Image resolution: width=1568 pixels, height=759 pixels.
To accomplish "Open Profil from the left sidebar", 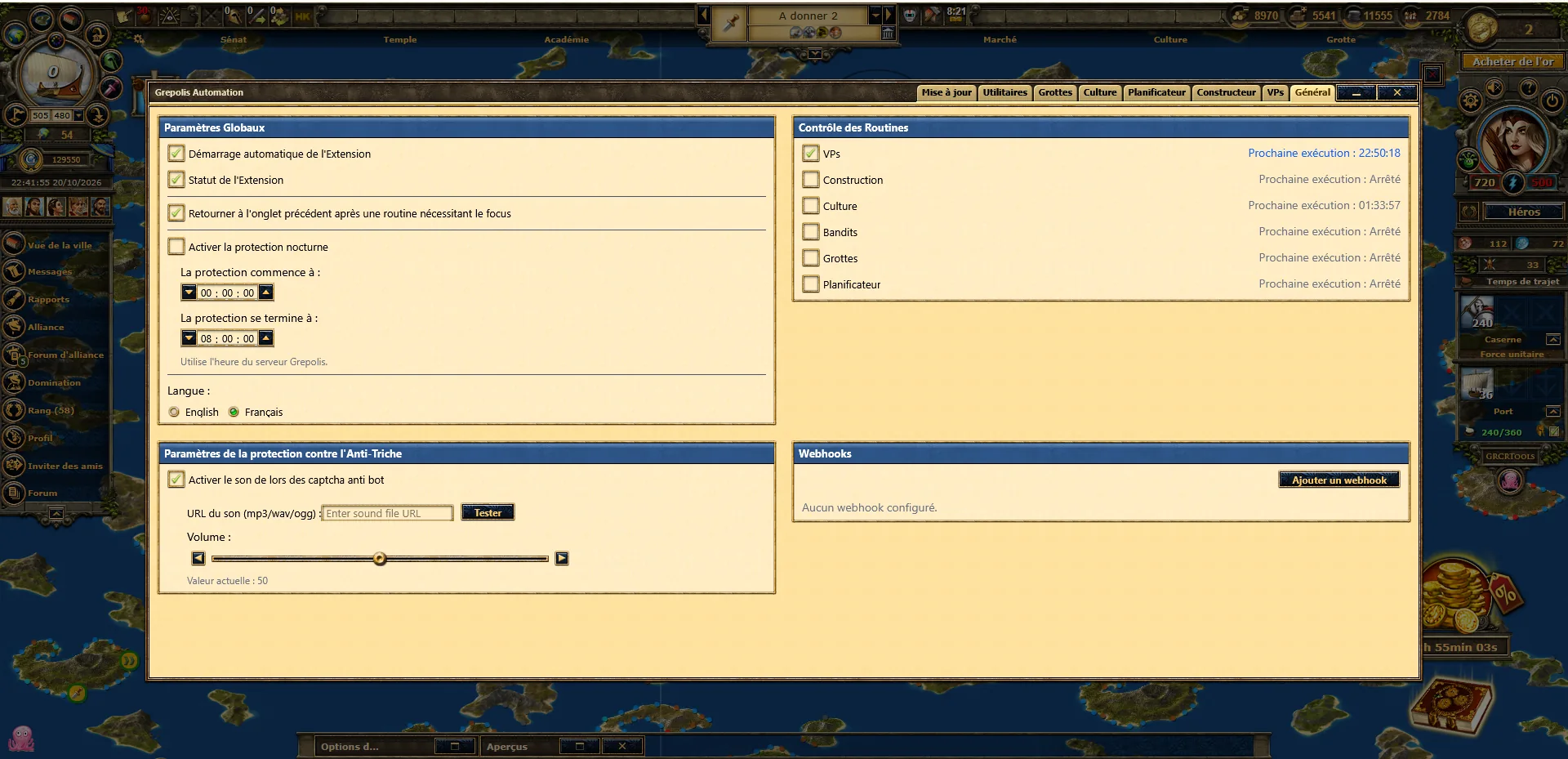I will click(40, 438).
